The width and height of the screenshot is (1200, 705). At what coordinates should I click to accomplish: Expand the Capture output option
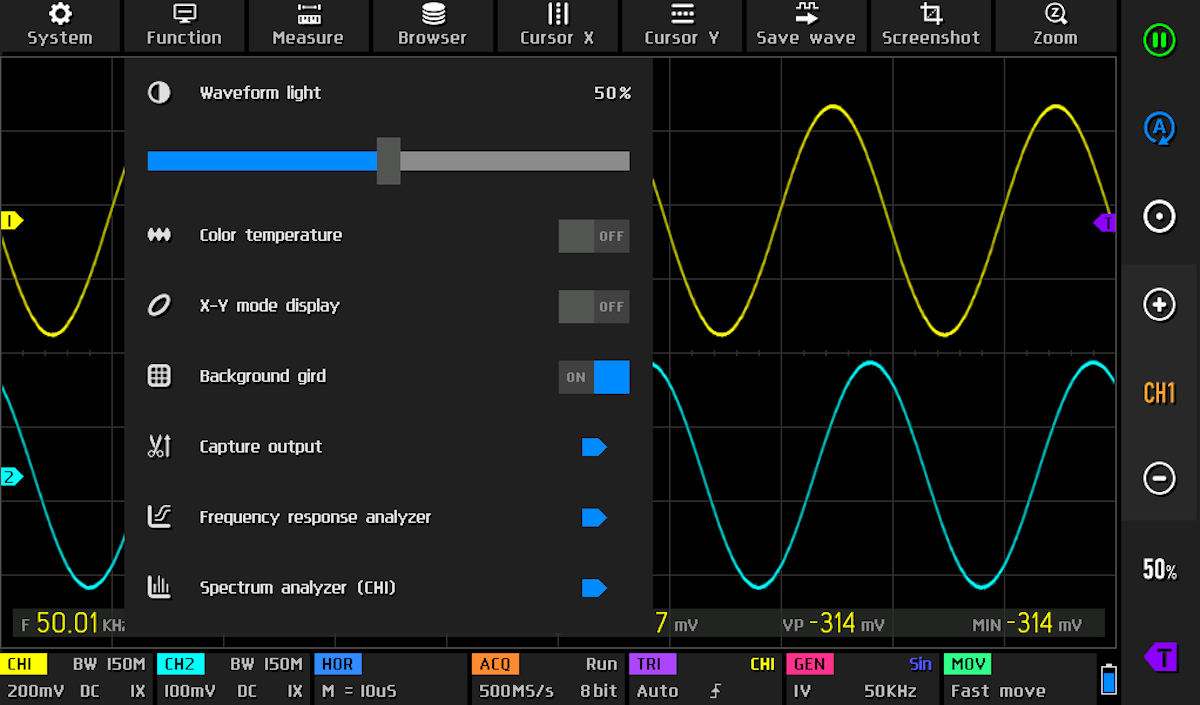click(594, 447)
